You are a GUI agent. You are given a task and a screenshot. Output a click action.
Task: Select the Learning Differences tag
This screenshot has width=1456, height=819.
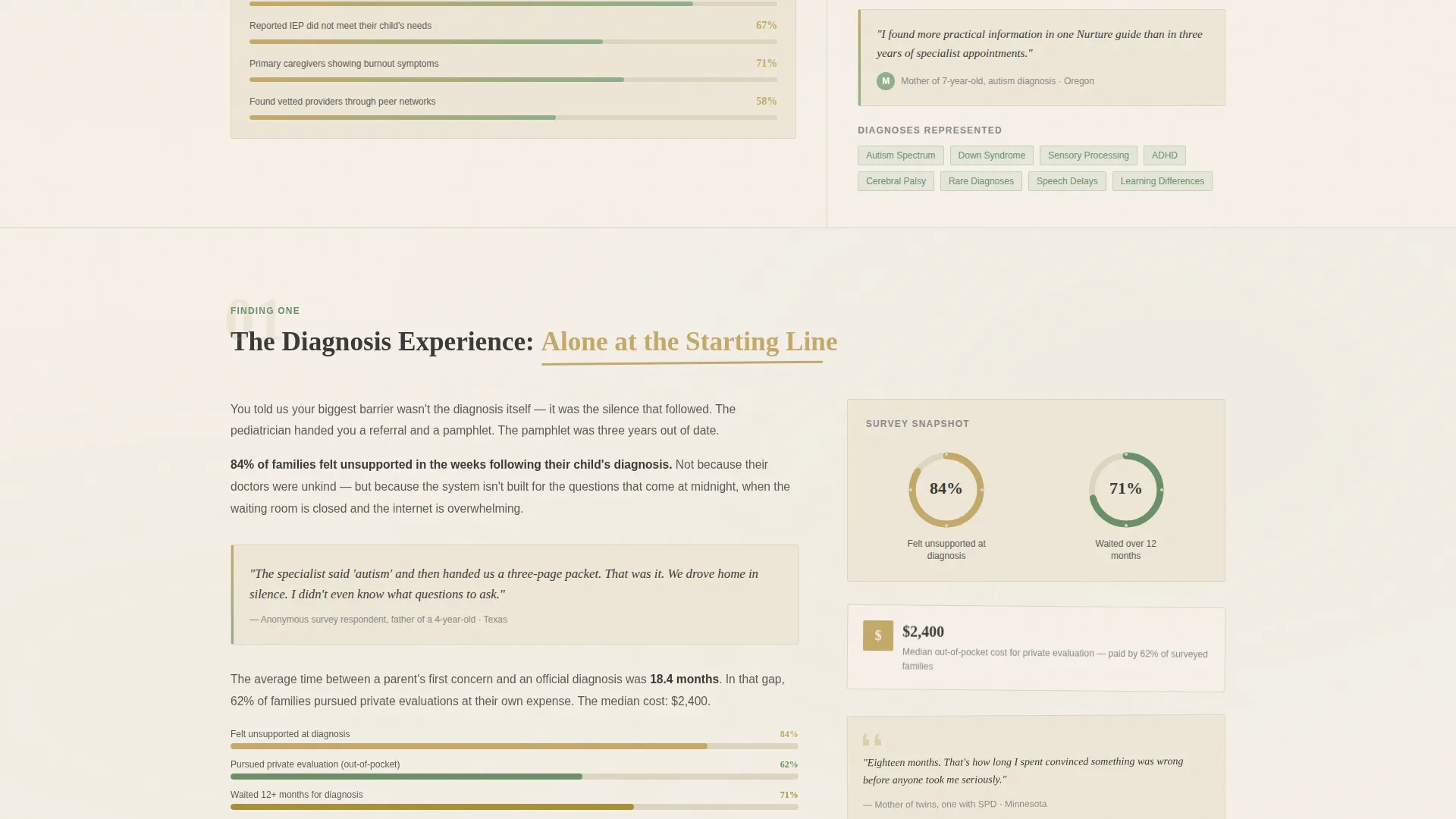[1162, 181]
